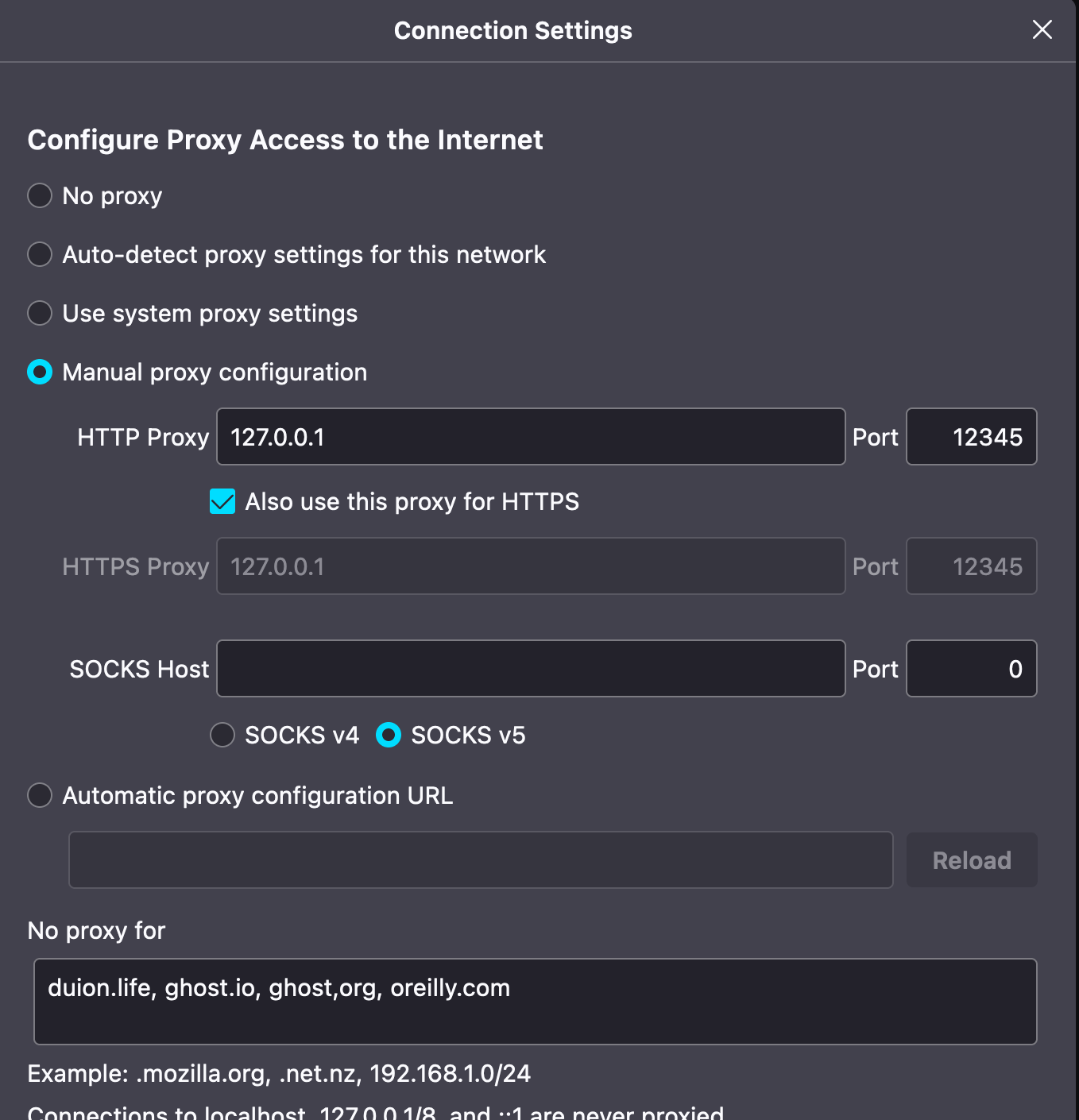Click the Manual proxy configuration label
The height and width of the screenshot is (1120, 1079).
(x=215, y=372)
